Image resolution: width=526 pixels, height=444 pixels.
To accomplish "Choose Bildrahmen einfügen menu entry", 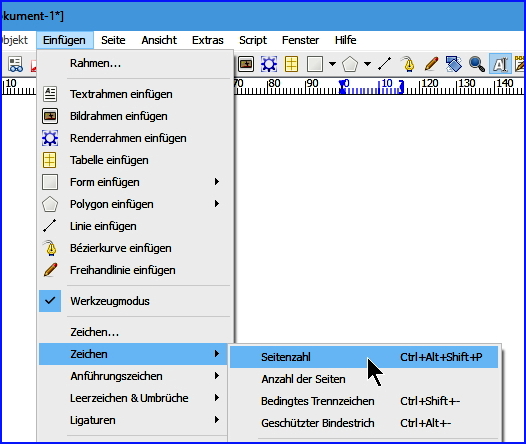I will (136, 116).
